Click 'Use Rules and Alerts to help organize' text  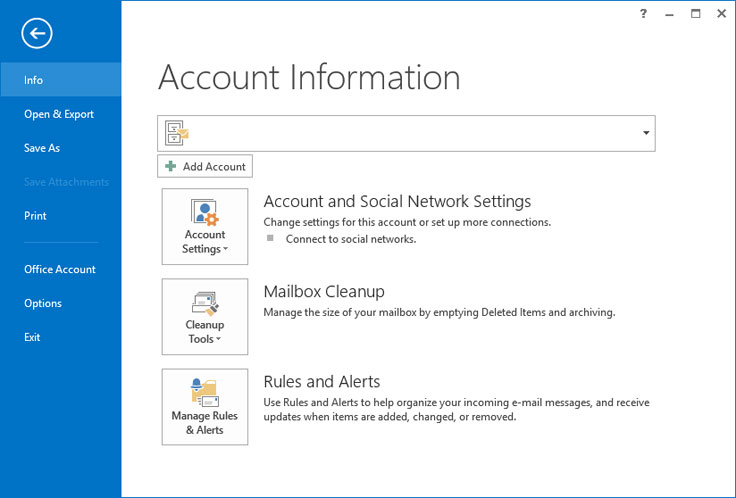tap(456, 409)
